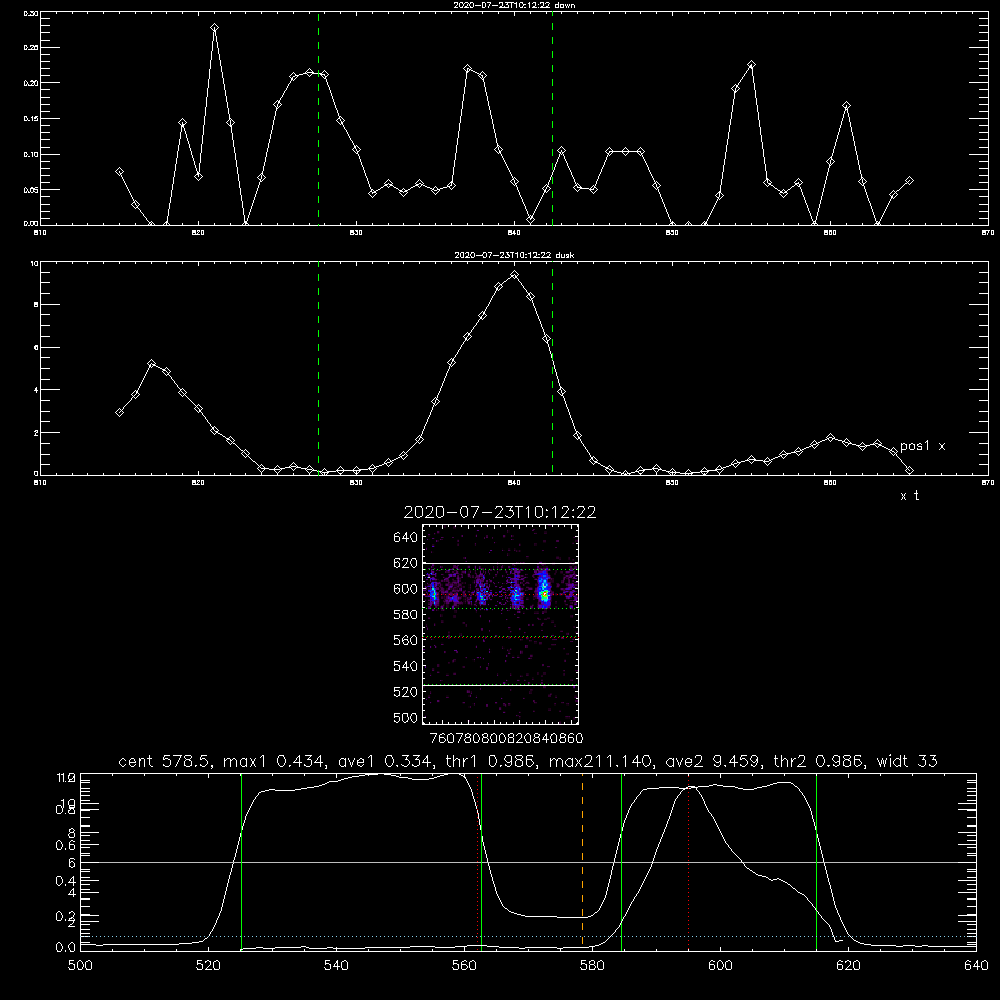1000x1000 pixels.
Task: Click '560' on the heatmap y-axis
Action: tap(406, 640)
